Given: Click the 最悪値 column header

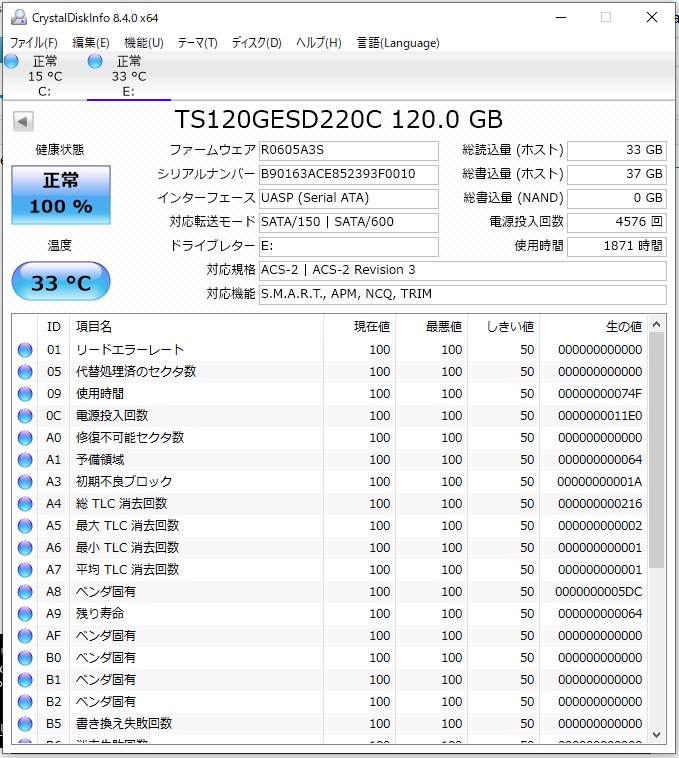Looking at the screenshot, I should (x=431, y=327).
